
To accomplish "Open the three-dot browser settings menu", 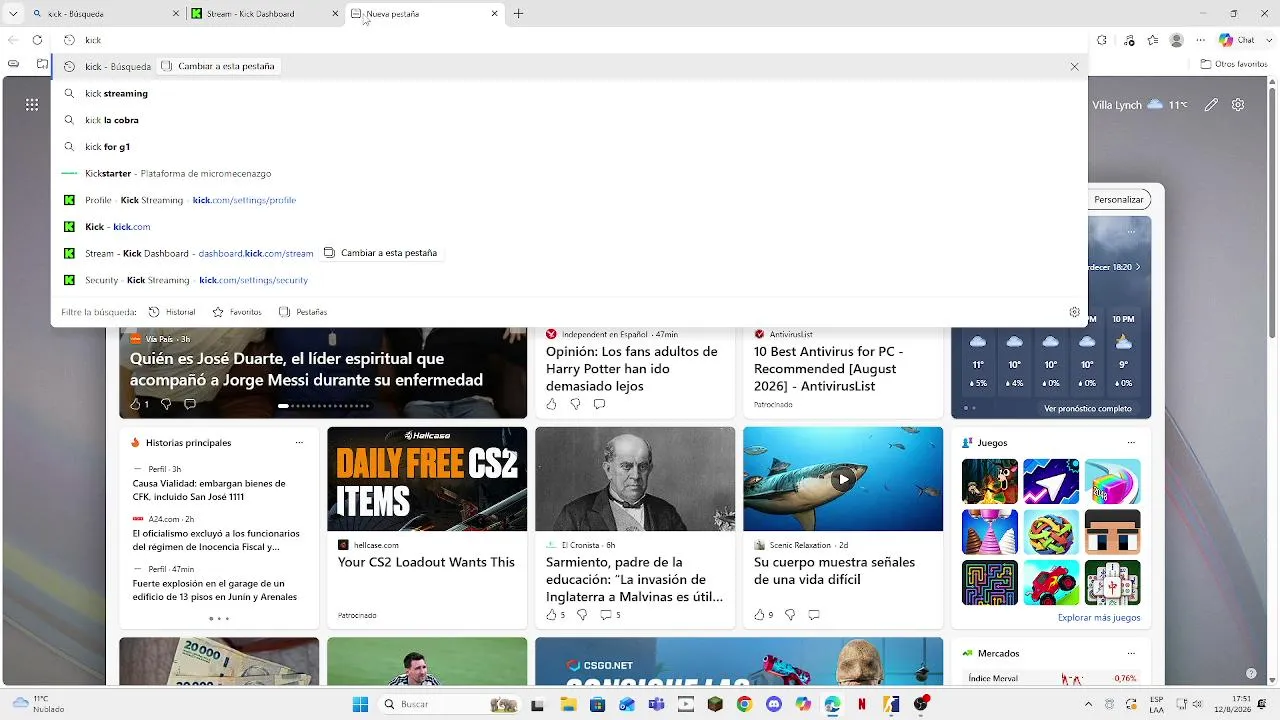I will pyautogui.click(x=1201, y=40).
